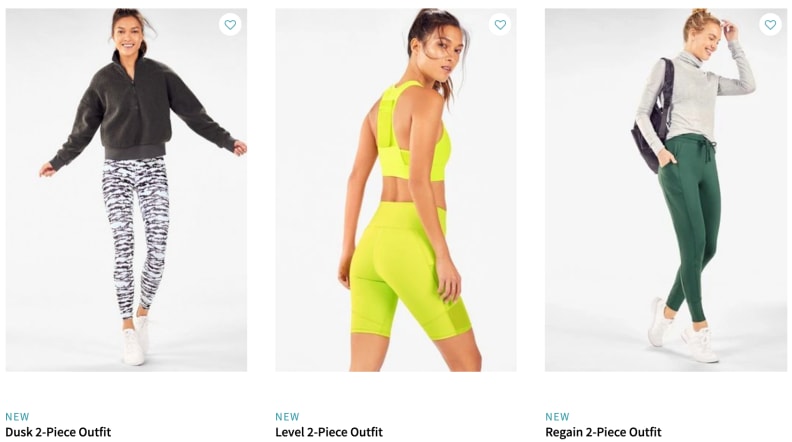Select the neon yellow sports bra in Level photo
This screenshot has width=792, height=442.
tap(412, 134)
